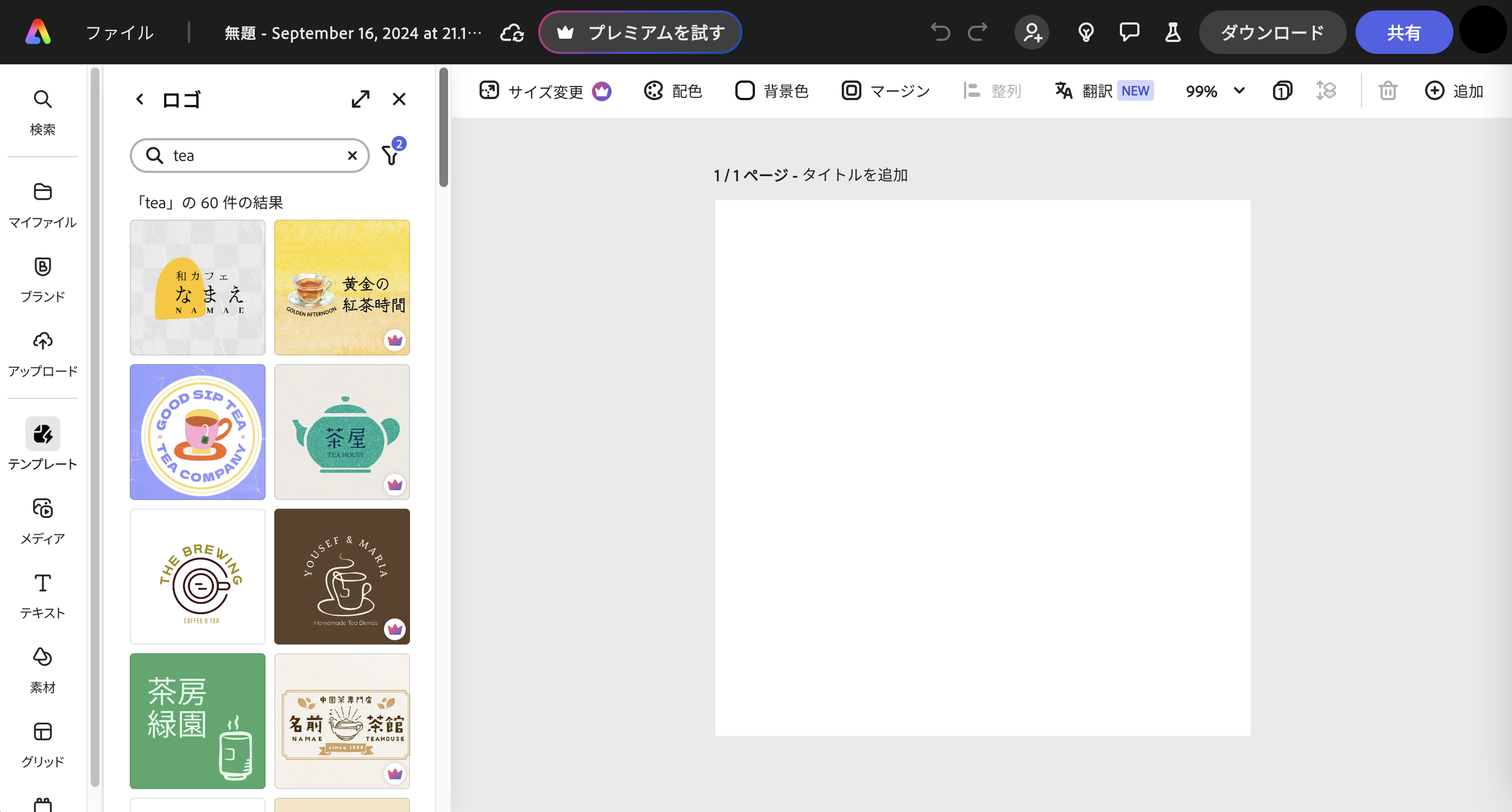
Task: Expand the logo panel to full view
Action: 360,99
